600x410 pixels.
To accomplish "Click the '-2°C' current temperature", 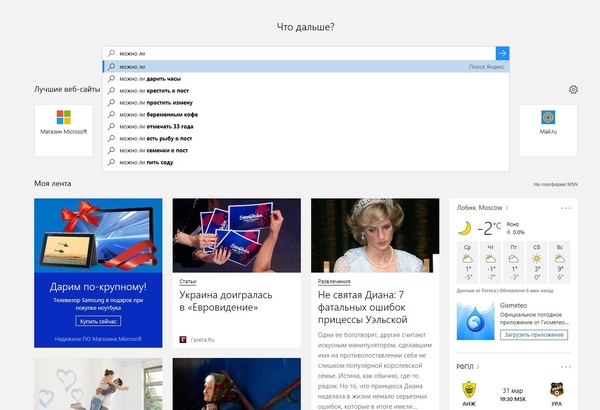I will (x=489, y=229).
